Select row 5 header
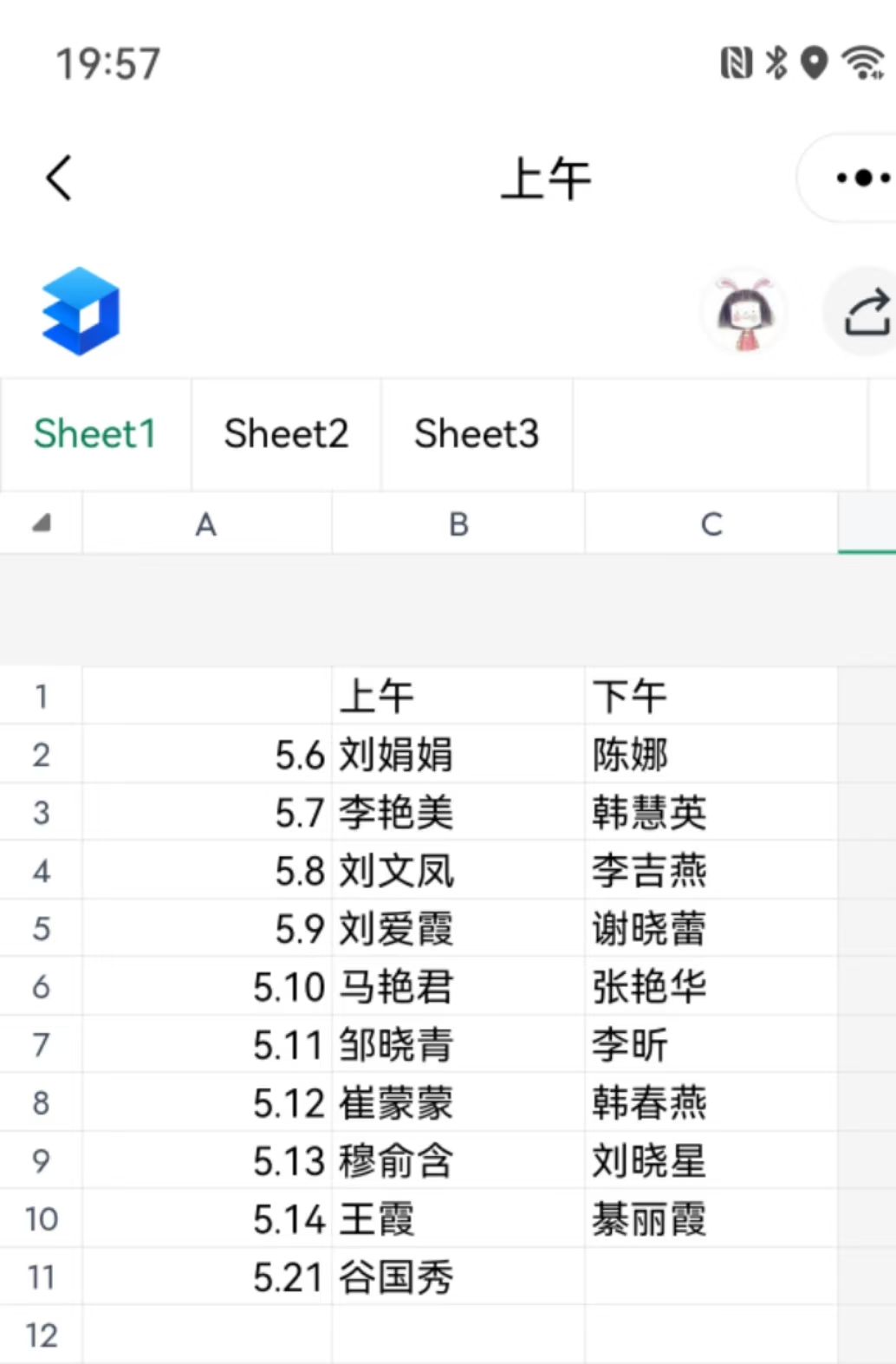Viewport: 896px width, 1364px height. point(41,929)
